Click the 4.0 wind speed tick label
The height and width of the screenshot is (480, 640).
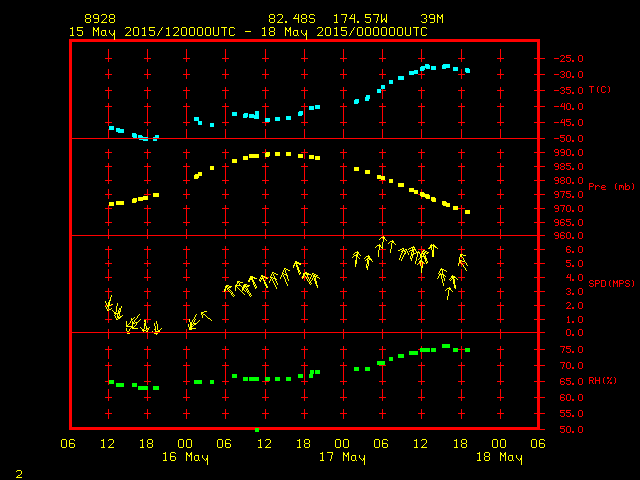click(x=574, y=278)
